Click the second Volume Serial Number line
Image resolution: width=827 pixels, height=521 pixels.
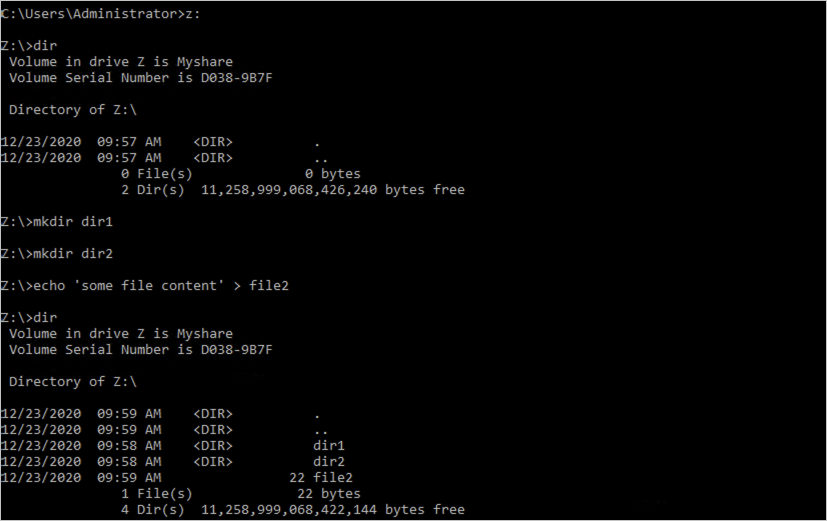[x=141, y=350]
